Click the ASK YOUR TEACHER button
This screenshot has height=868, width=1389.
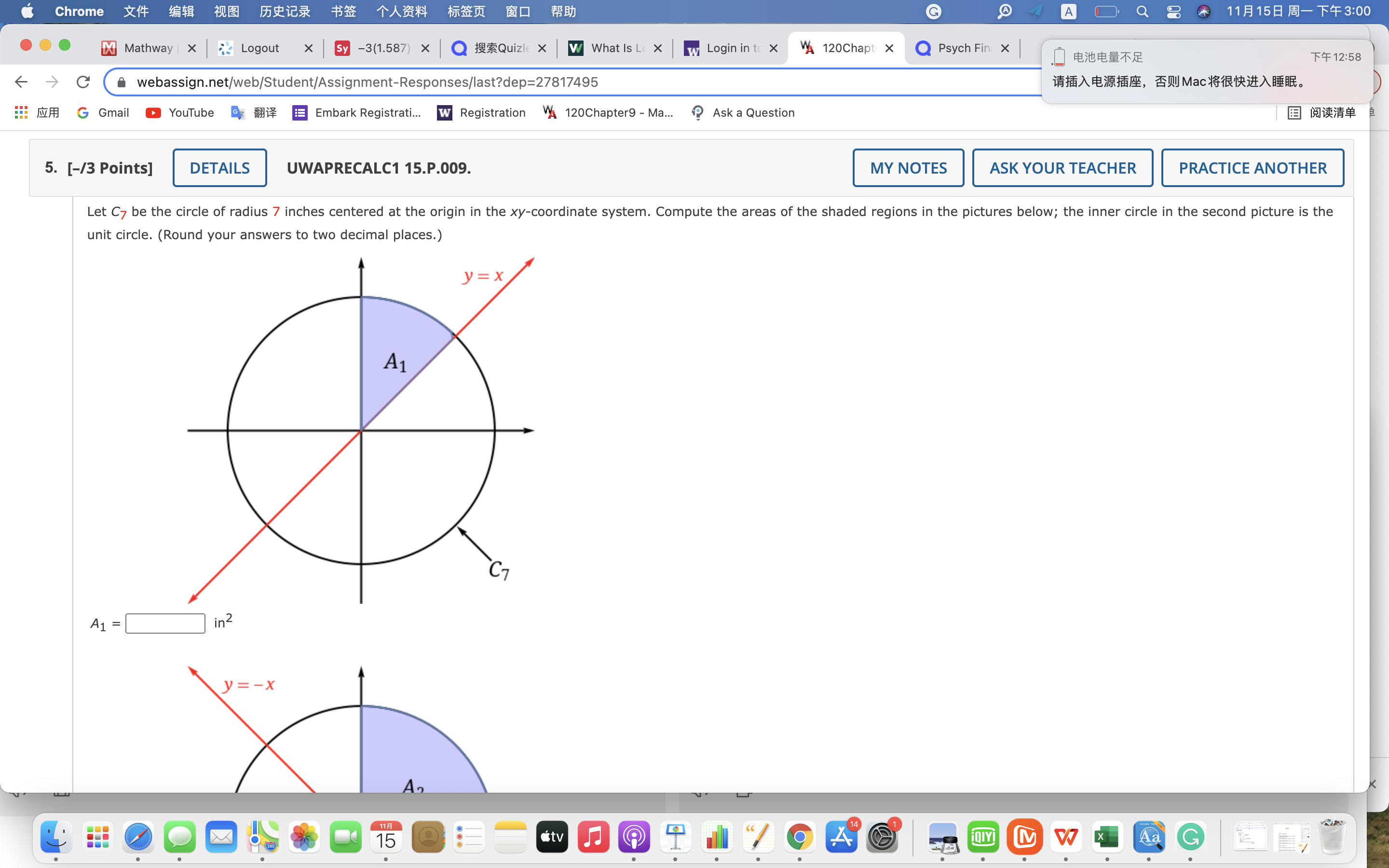pos(1062,168)
